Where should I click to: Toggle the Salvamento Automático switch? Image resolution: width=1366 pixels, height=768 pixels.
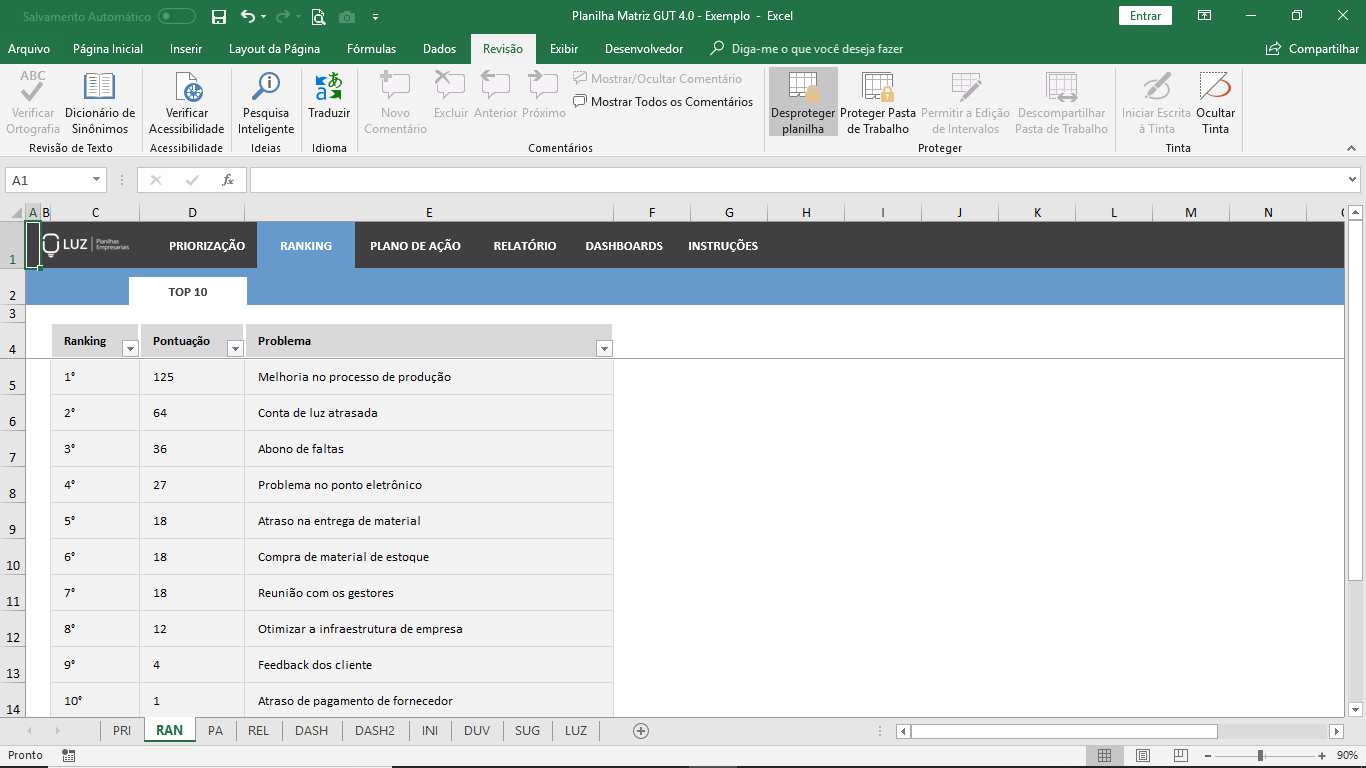pyautogui.click(x=177, y=16)
